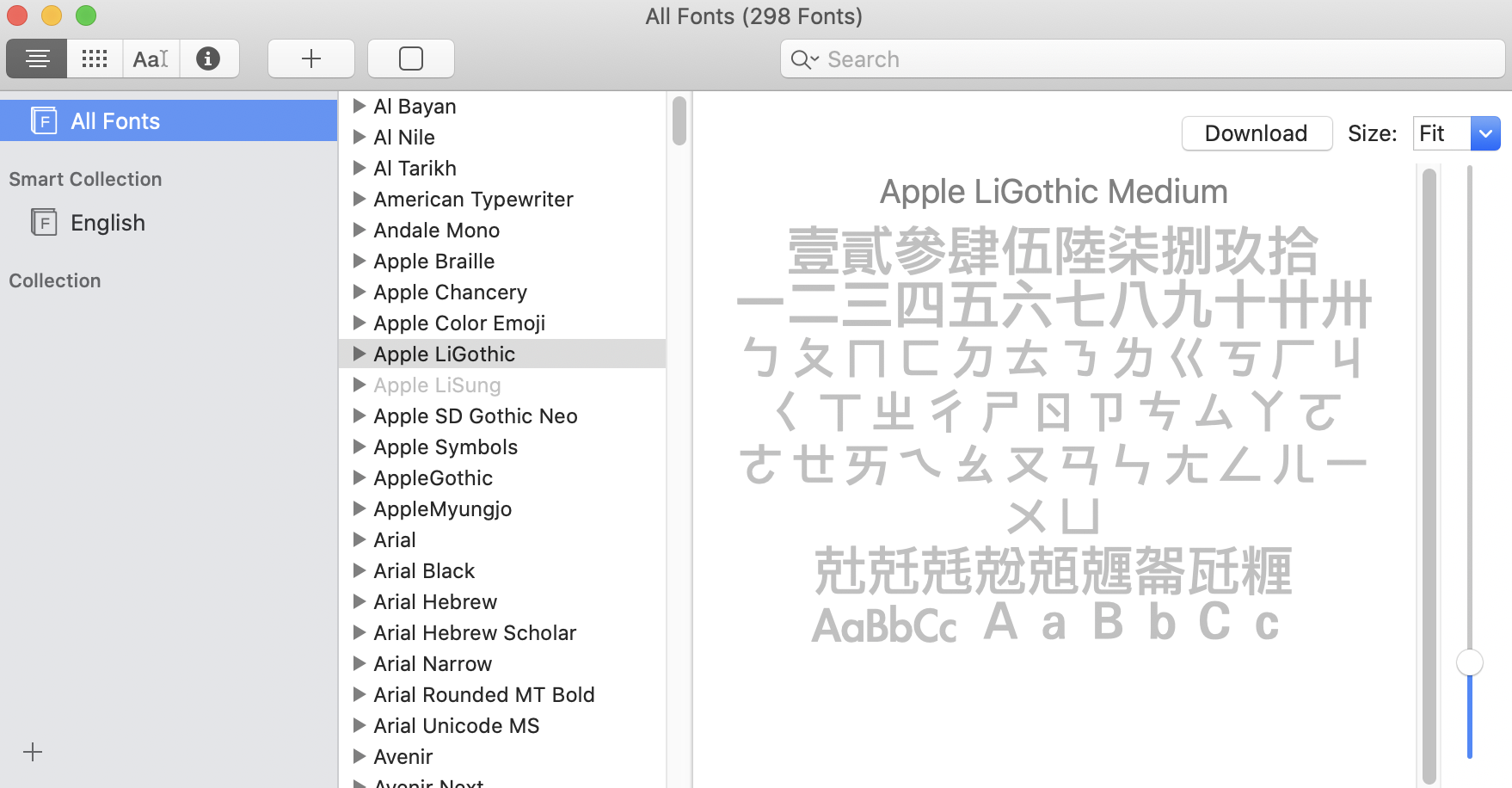1512x788 pixels.
Task: Select Apple Chancery font name
Action: point(450,292)
